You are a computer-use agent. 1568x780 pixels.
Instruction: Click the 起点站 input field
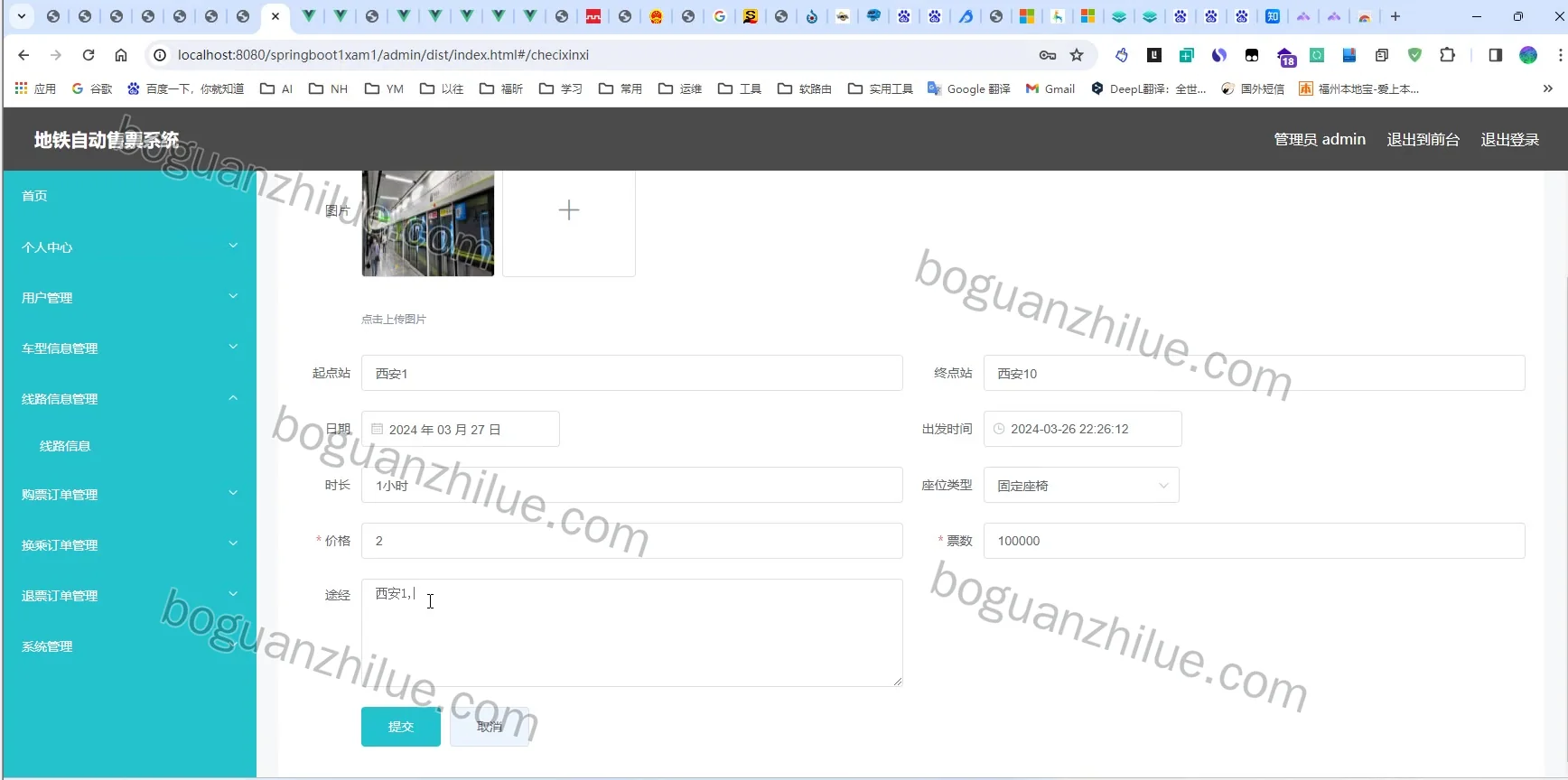coord(632,373)
